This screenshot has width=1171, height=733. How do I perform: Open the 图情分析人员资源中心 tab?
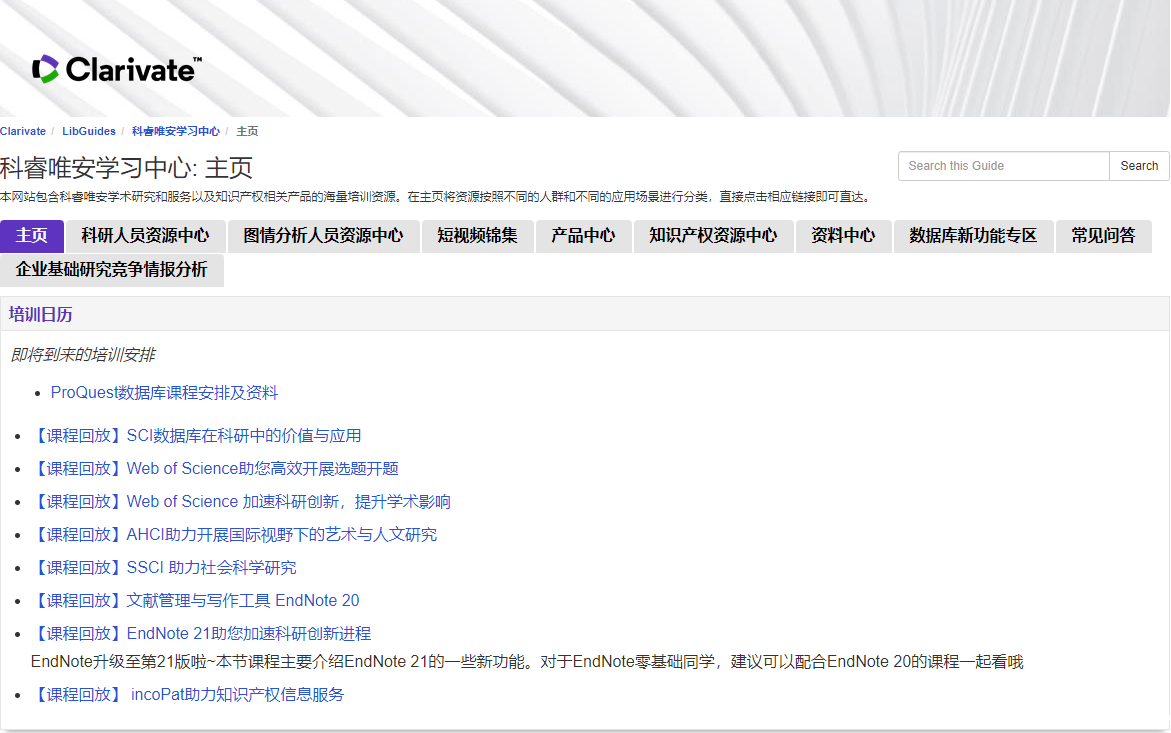(323, 236)
